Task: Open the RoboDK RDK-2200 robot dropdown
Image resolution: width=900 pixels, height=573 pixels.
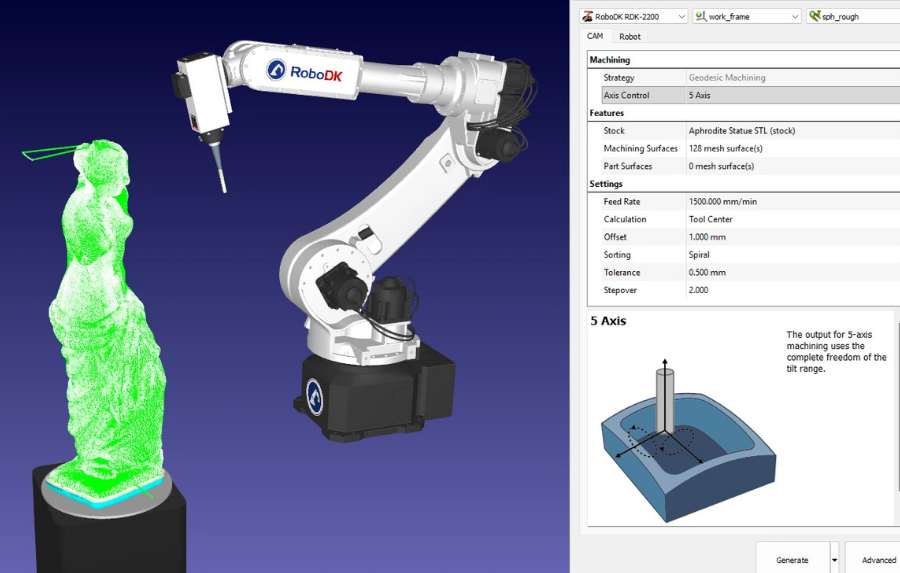Action: (633, 17)
